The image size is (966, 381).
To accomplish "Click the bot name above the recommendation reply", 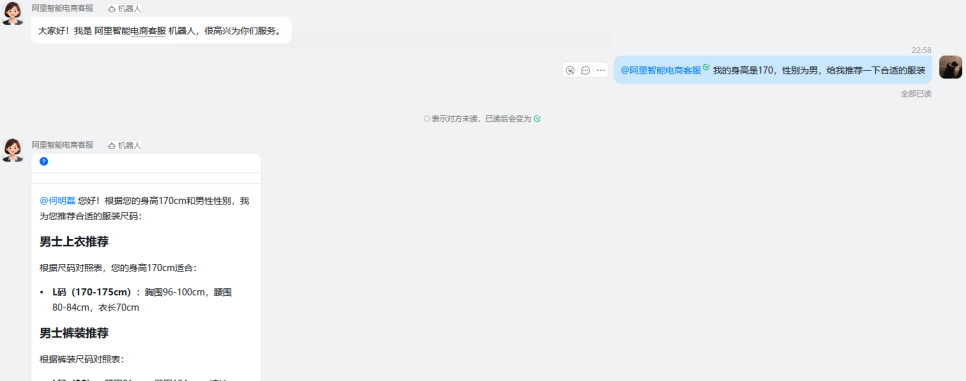I will (63, 145).
